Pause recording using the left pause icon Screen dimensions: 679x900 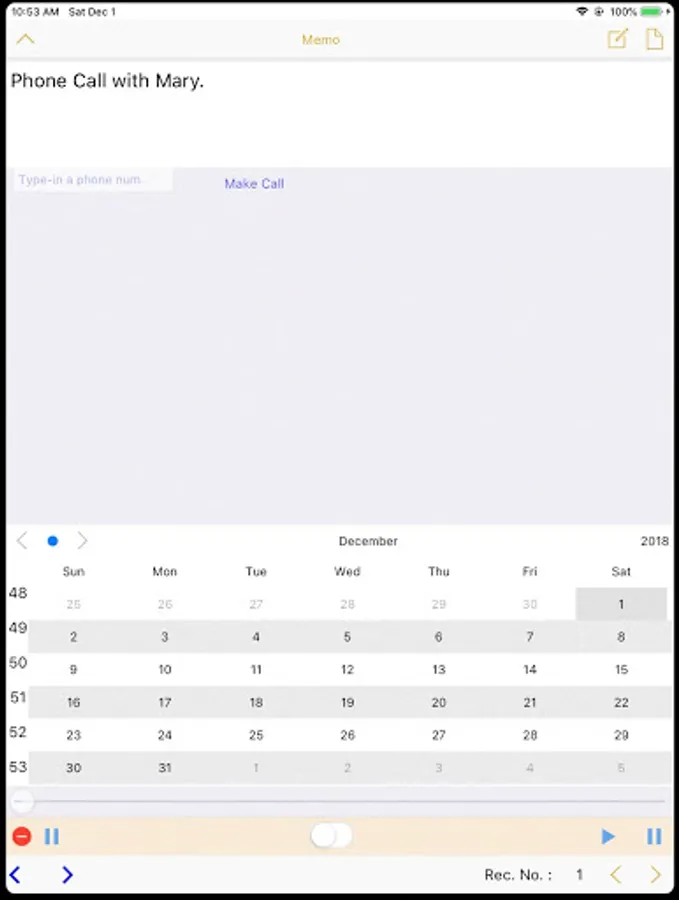52,837
